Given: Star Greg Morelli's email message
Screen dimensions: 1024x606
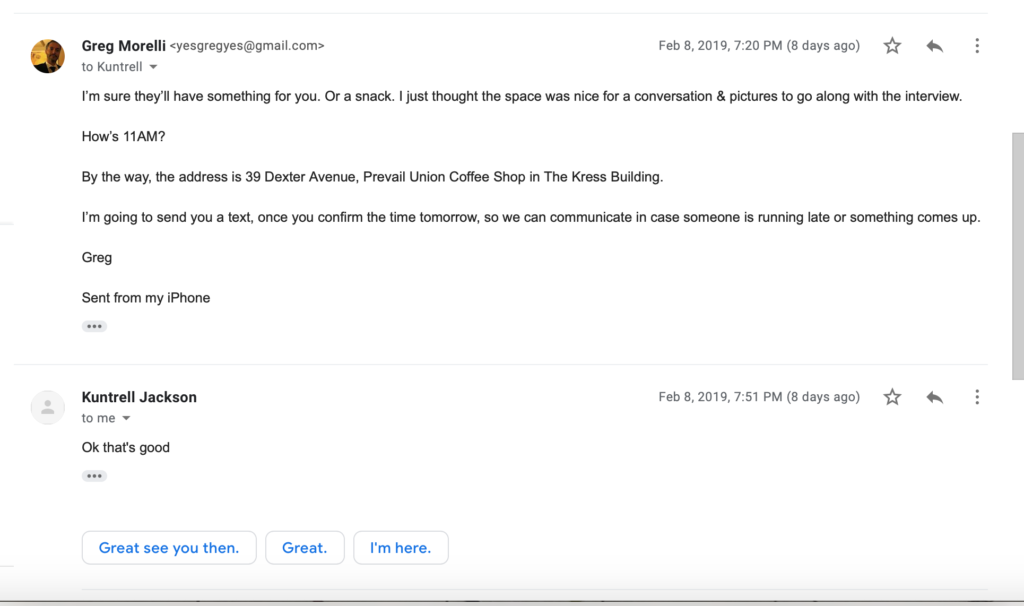Looking at the screenshot, I should (x=892, y=46).
